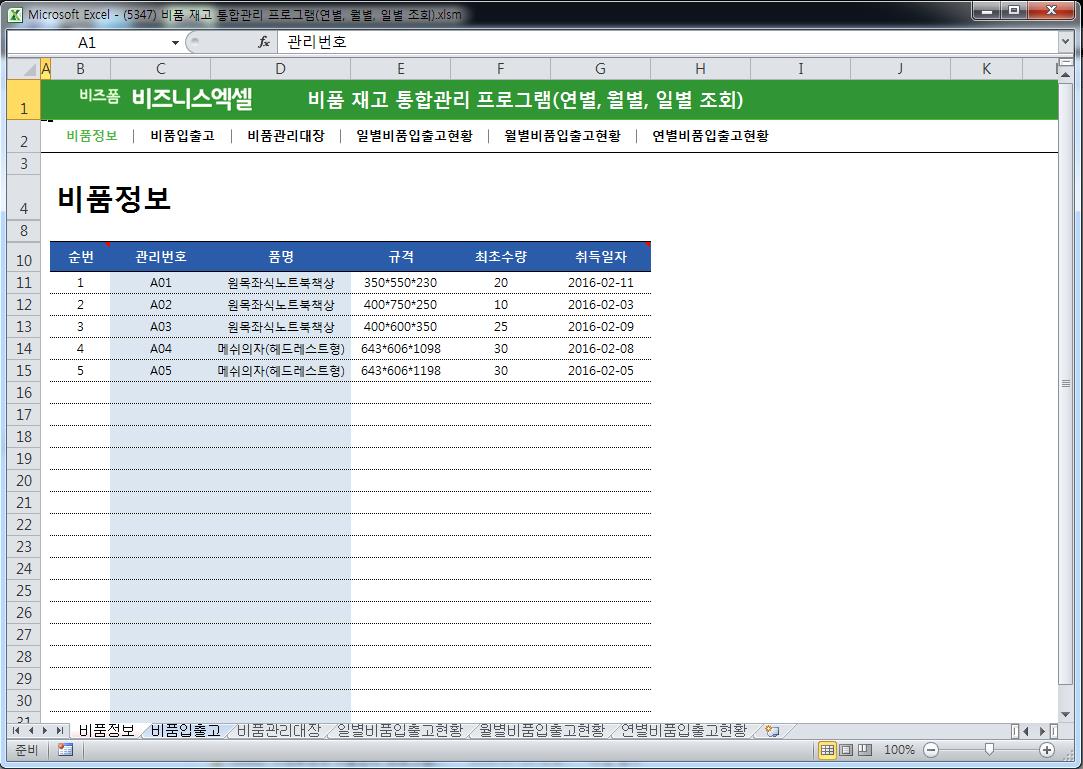
Task: Switch to Page Break Preview view
Action: [x=865, y=750]
